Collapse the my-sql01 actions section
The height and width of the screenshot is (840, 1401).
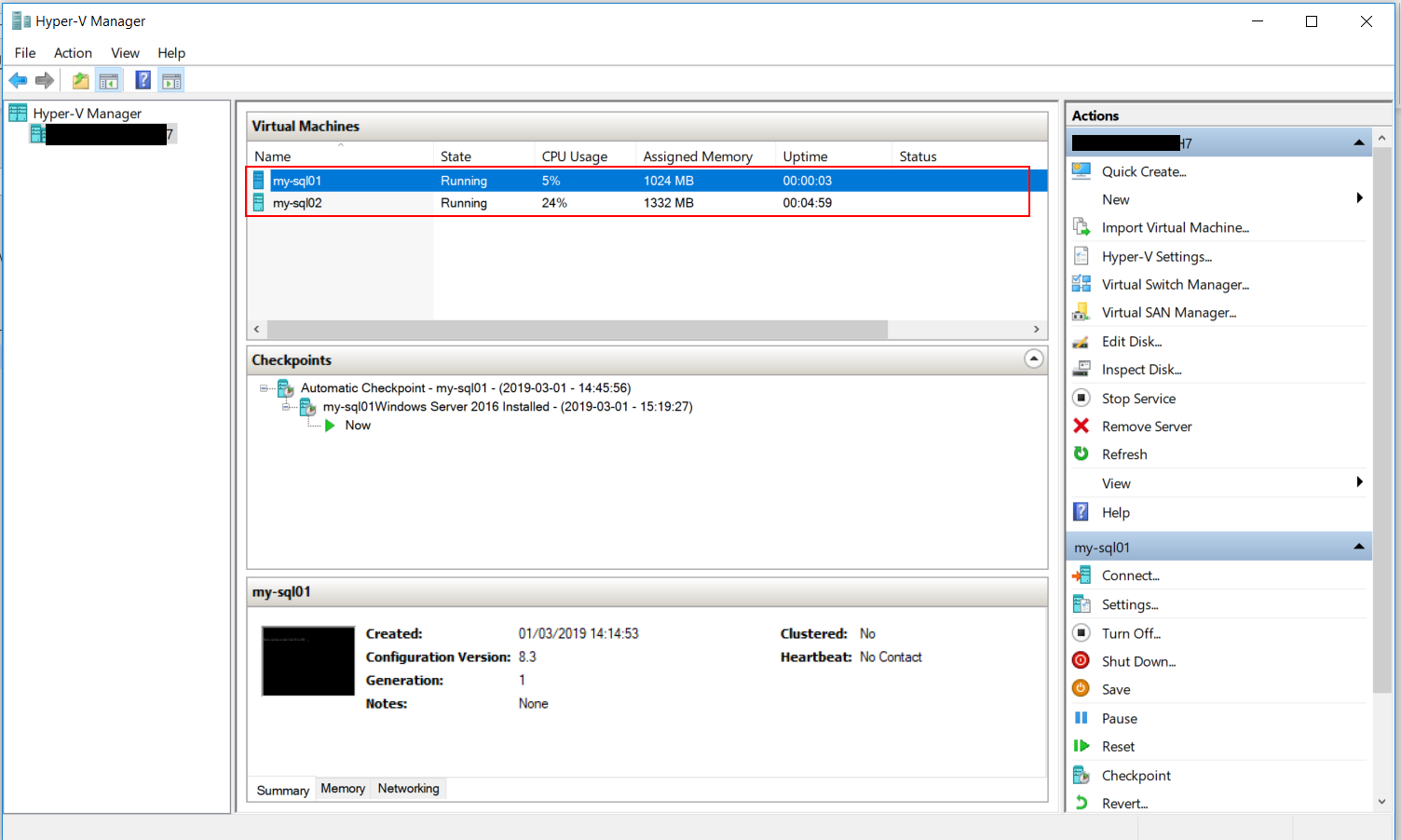(x=1359, y=547)
